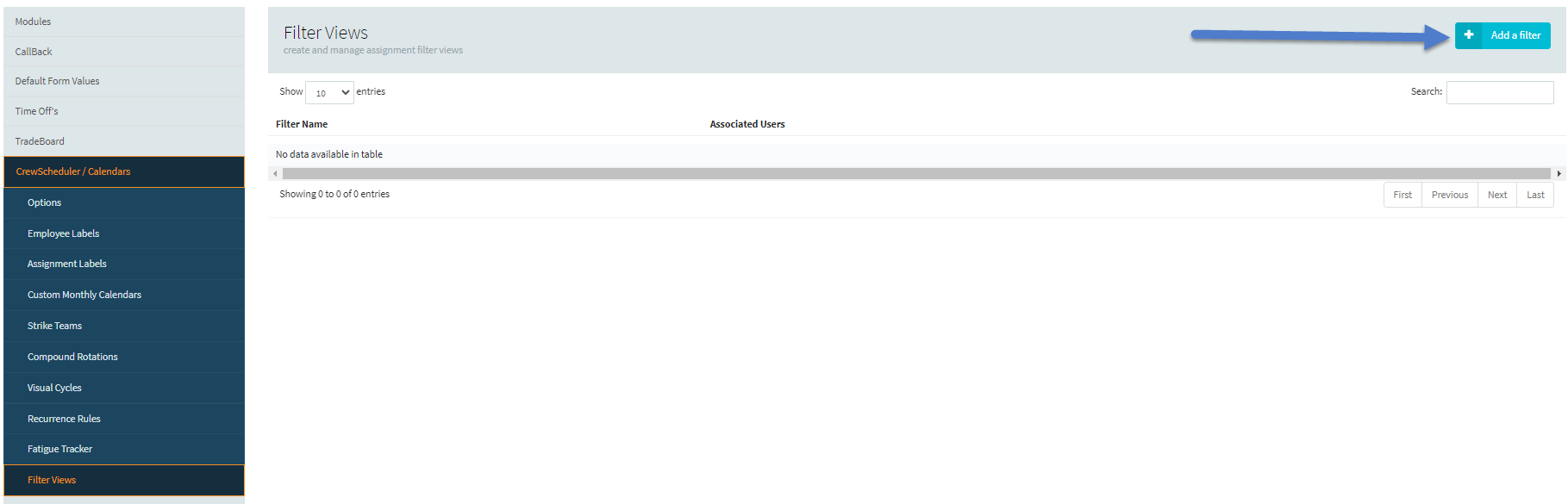The height and width of the screenshot is (504, 1568).
Task: Click the table's horizontal scrollbar track
Action: [x=915, y=174]
